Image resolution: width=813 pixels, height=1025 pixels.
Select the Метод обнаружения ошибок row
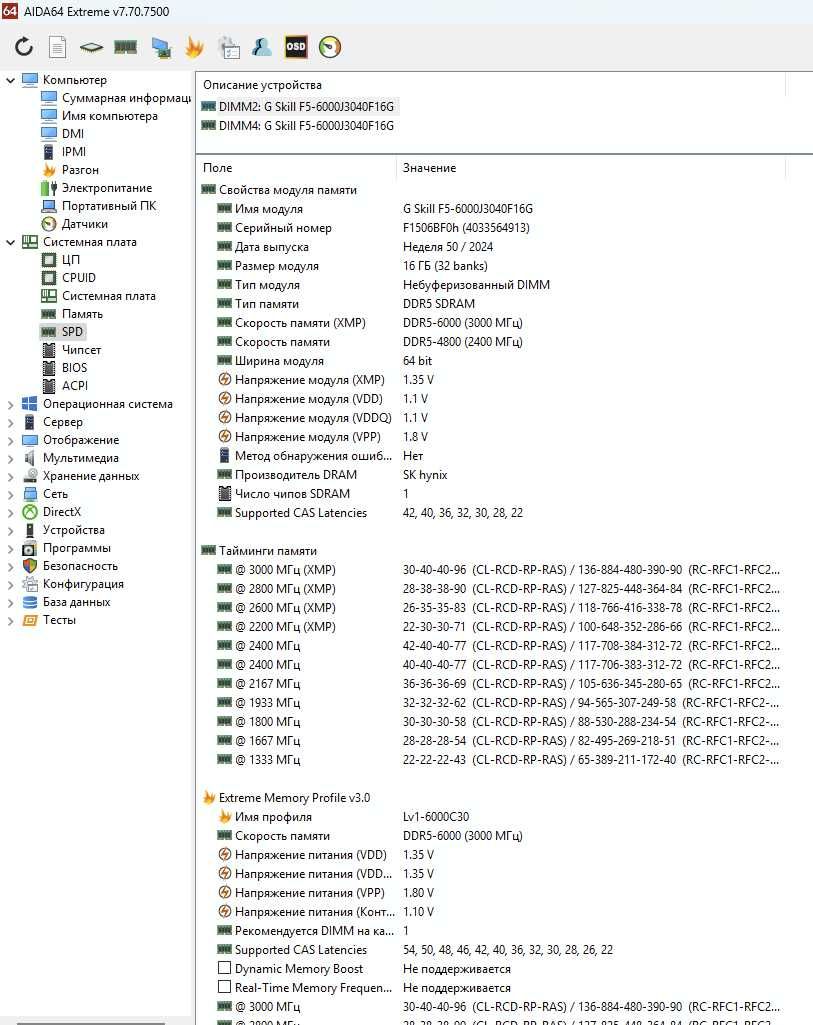[490, 456]
